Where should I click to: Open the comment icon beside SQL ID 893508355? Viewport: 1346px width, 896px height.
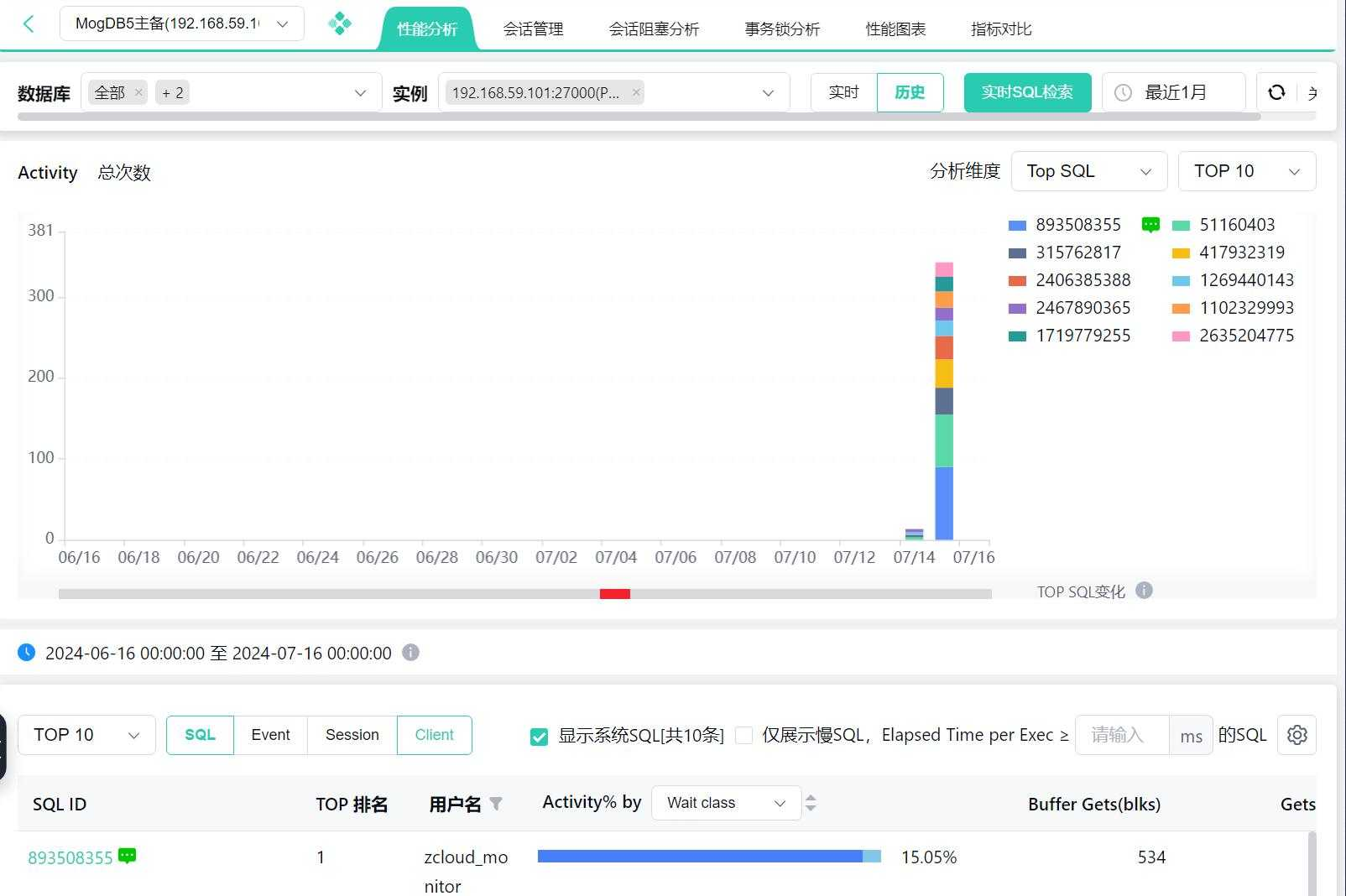pyautogui.click(x=127, y=856)
